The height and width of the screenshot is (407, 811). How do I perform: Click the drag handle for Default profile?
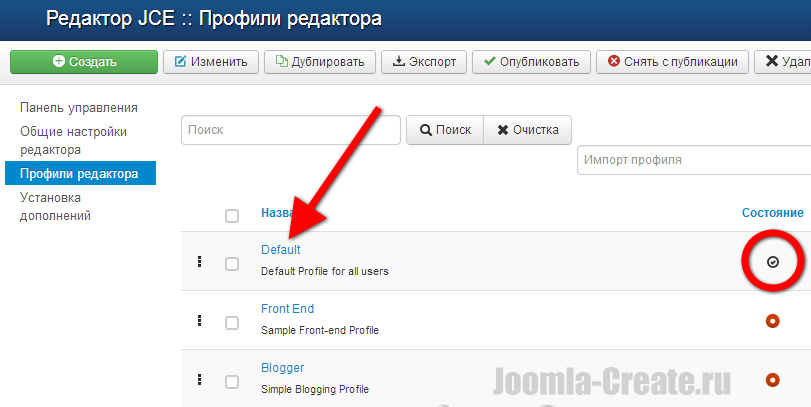coord(200,262)
